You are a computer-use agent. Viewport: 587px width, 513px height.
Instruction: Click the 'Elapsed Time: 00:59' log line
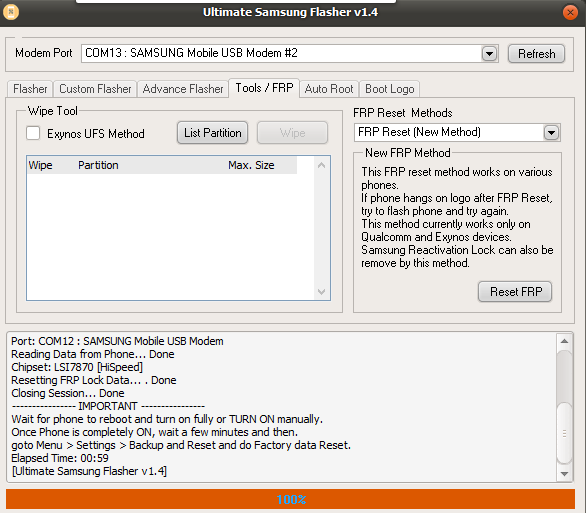[60, 458]
